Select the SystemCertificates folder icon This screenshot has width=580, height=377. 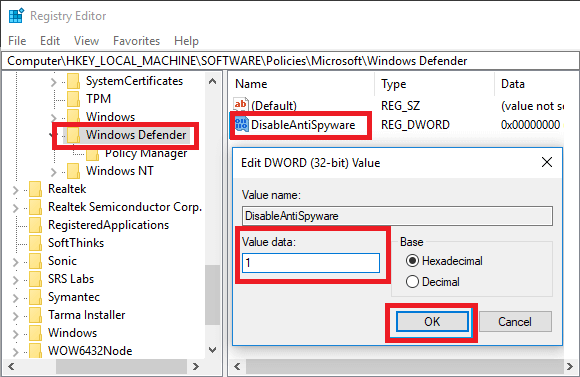(x=73, y=81)
